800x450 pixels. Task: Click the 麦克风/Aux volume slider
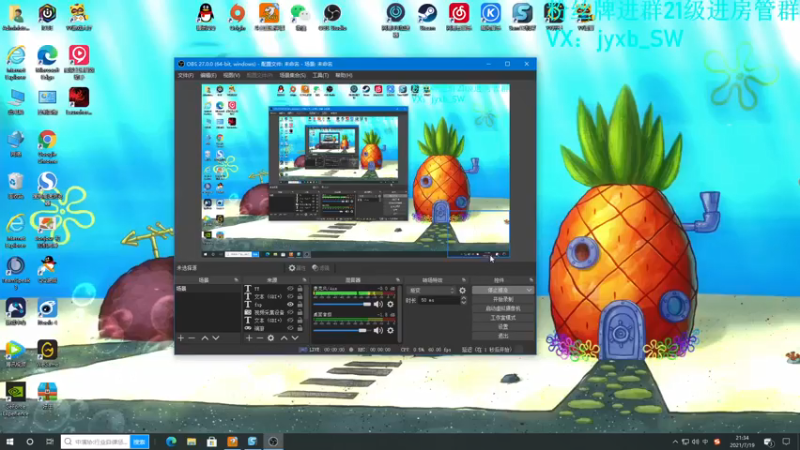pos(342,305)
